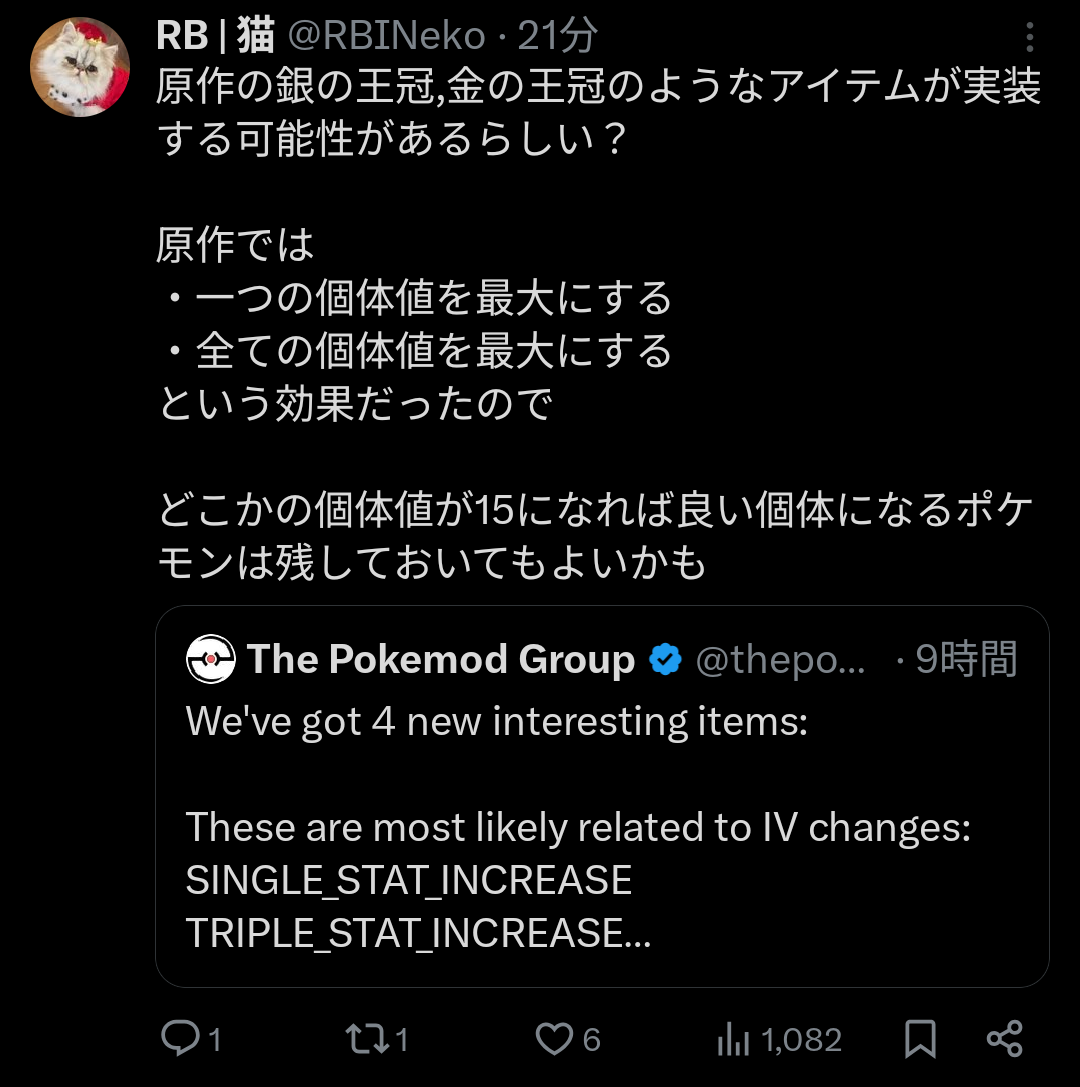
Task: Click the 1,082 view count
Action: (x=801, y=1039)
